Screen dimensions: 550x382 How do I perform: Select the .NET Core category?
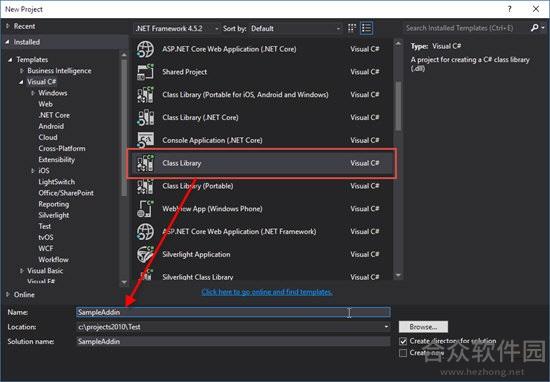tap(54, 115)
